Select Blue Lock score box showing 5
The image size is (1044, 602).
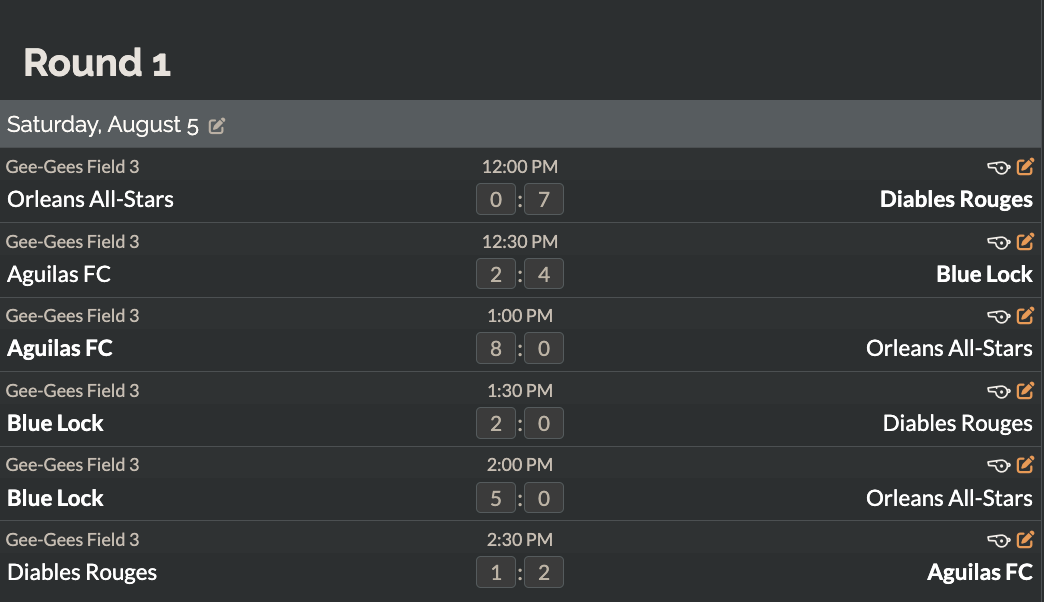[496, 498]
